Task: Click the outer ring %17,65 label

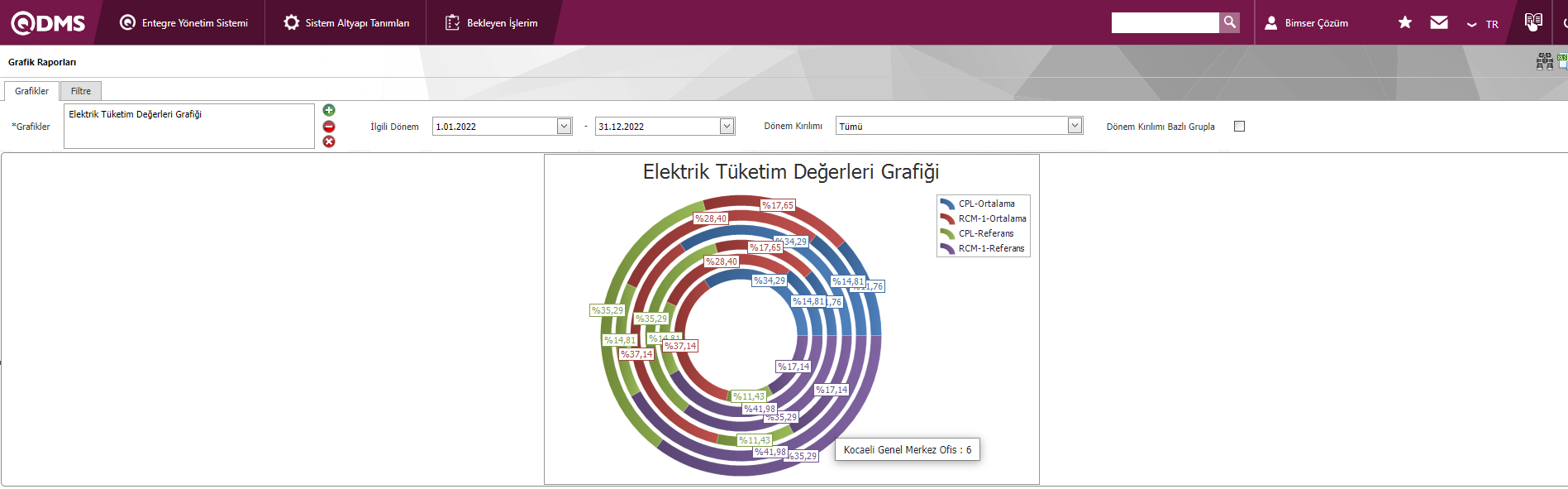Action: pos(778,205)
